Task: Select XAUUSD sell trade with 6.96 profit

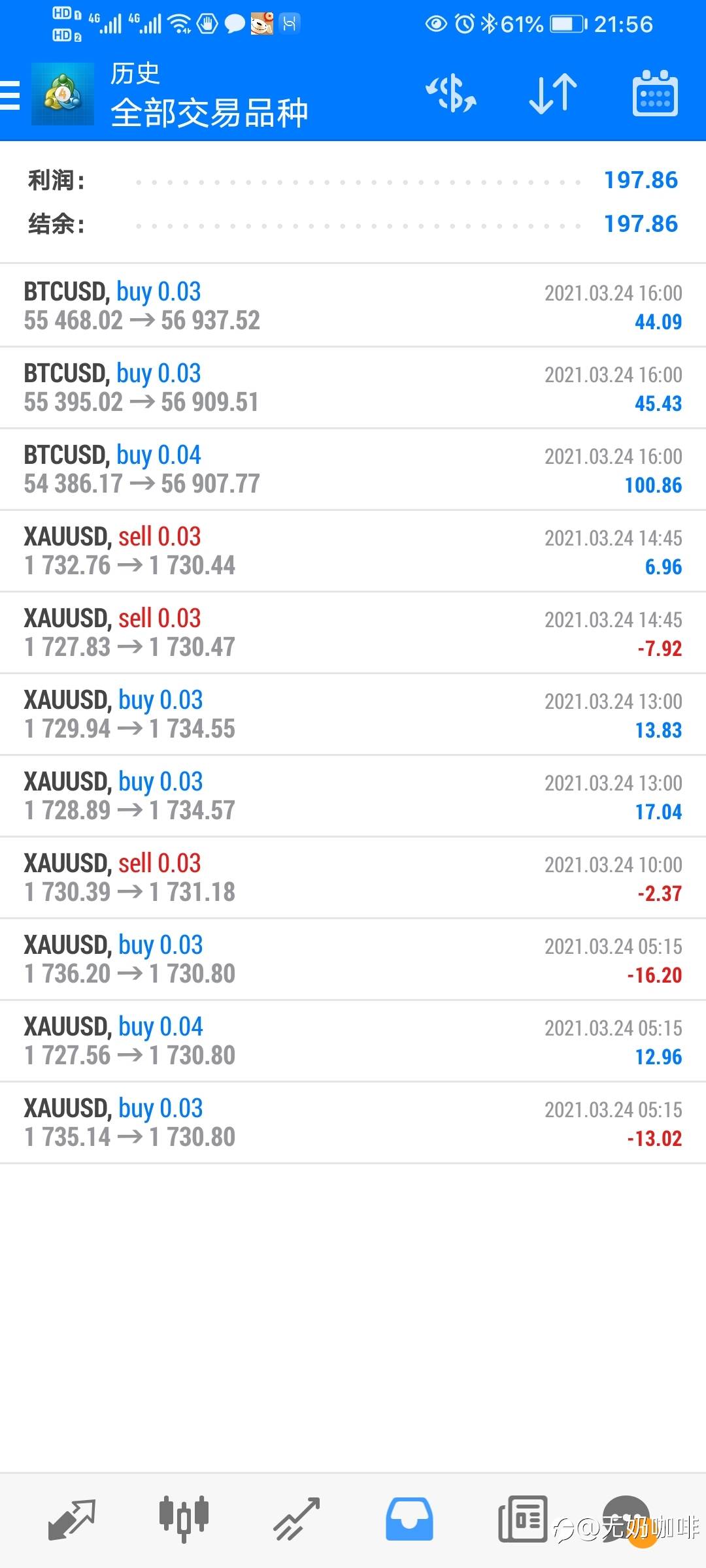Action: [x=353, y=551]
